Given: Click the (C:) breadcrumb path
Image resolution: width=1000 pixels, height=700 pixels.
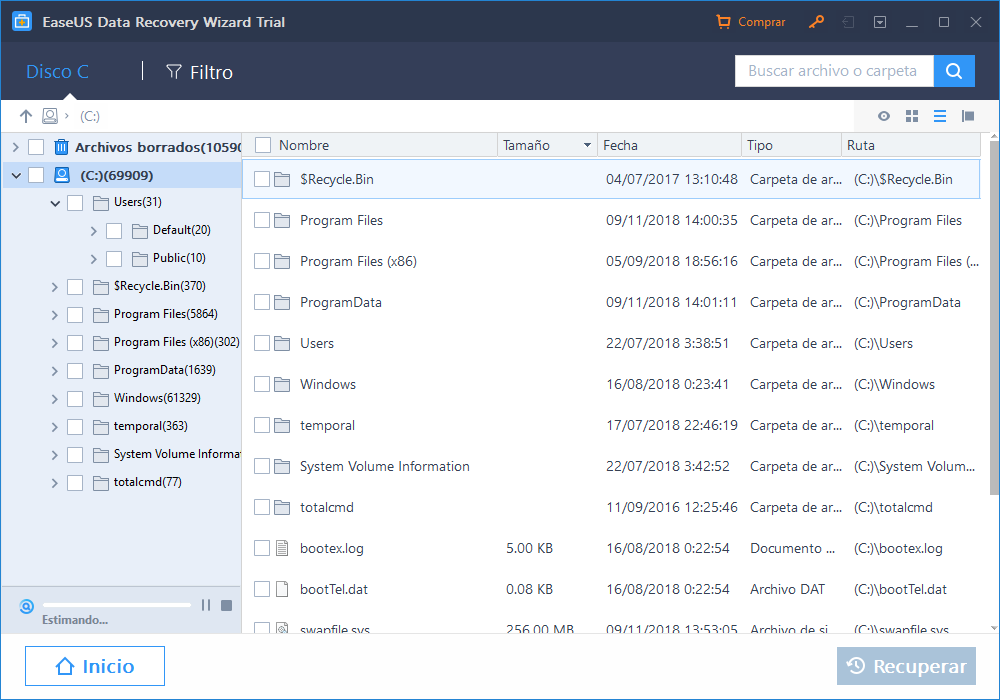Looking at the screenshot, I should tap(90, 116).
